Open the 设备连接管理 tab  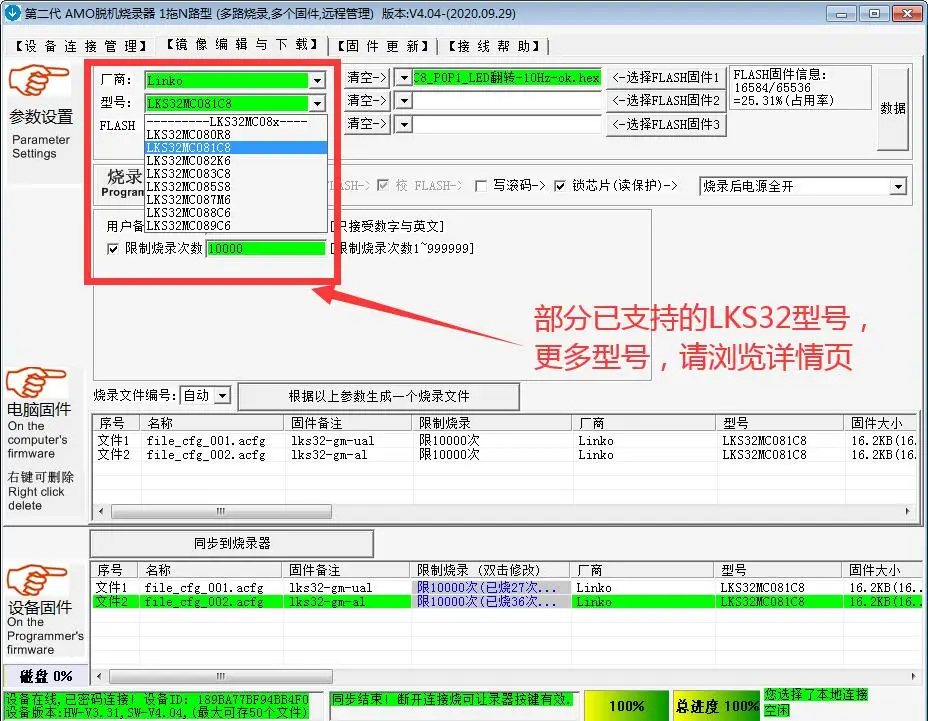(x=81, y=46)
